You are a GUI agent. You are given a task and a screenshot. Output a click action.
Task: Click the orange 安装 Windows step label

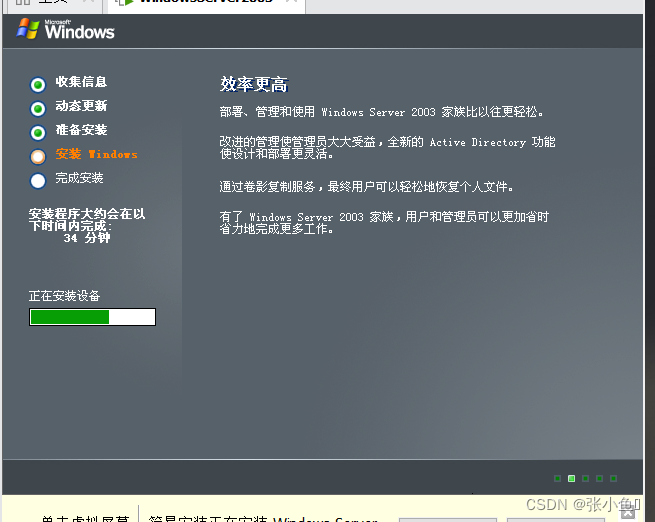pyautogui.click(x=96, y=154)
